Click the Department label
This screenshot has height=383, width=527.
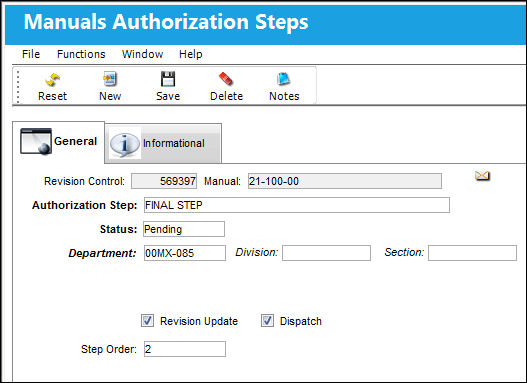pyautogui.click(x=102, y=253)
